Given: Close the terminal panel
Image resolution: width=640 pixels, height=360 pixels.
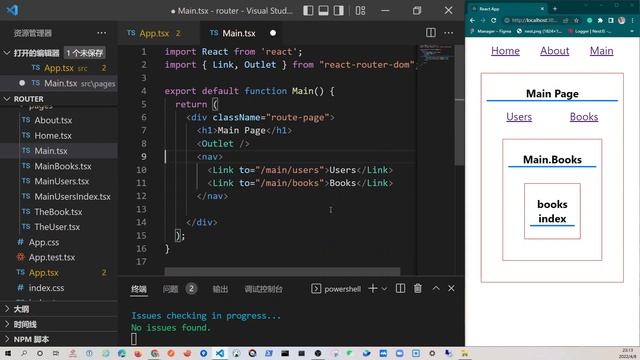Looking at the screenshot, I should pos(451,289).
